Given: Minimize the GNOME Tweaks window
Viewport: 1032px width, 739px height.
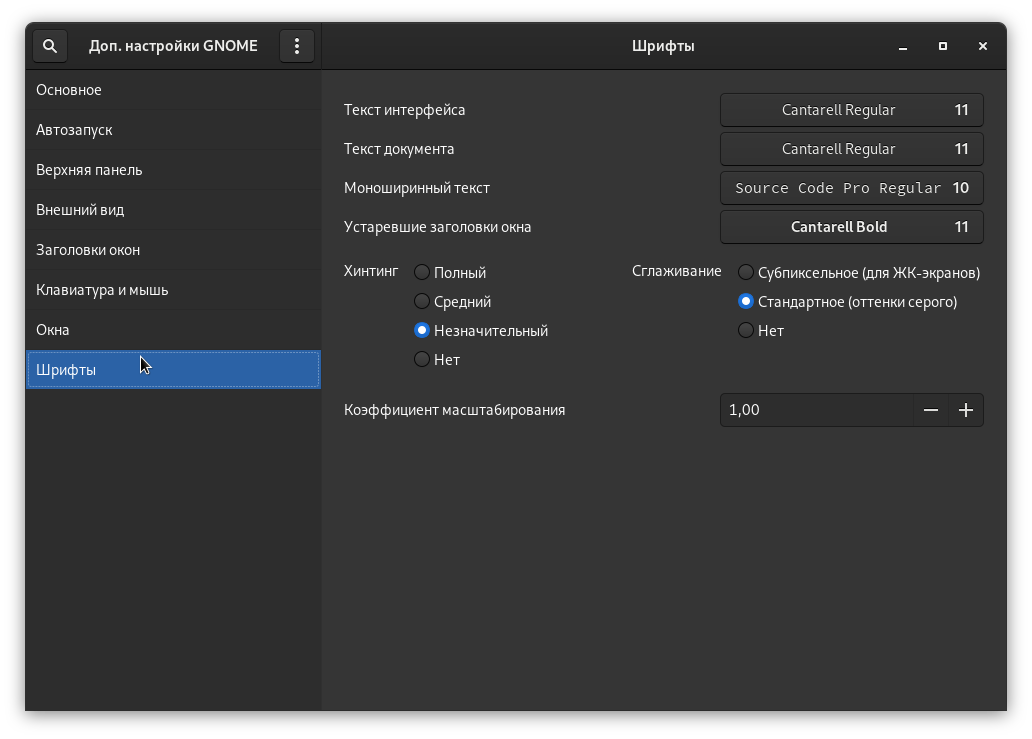Looking at the screenshot, I should (903, 46).
